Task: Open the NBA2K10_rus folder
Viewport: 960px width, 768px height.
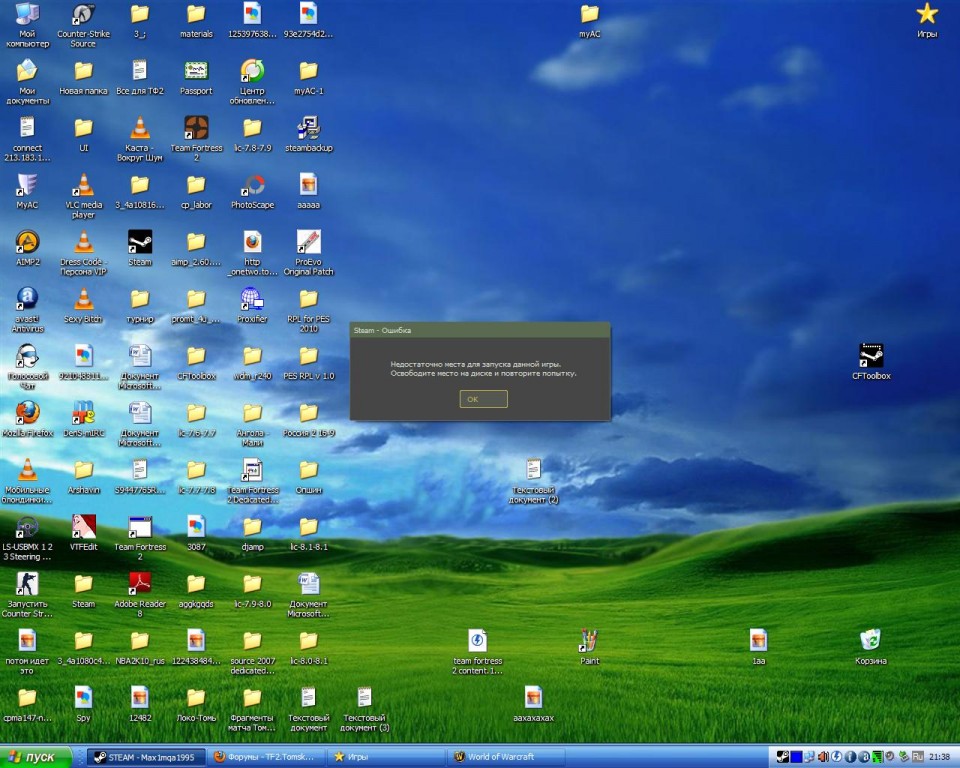Action: pyautogui.click(x=140, y=647)
